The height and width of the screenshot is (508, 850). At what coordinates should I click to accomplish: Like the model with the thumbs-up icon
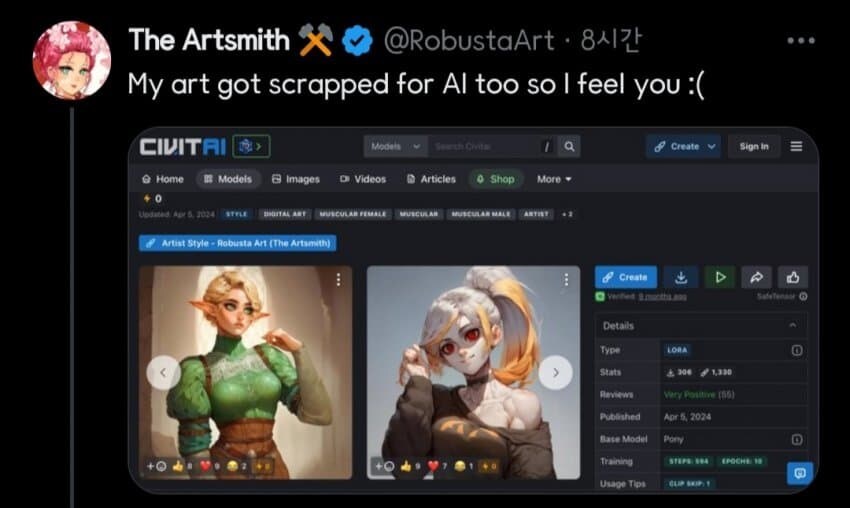coord(793,277)
